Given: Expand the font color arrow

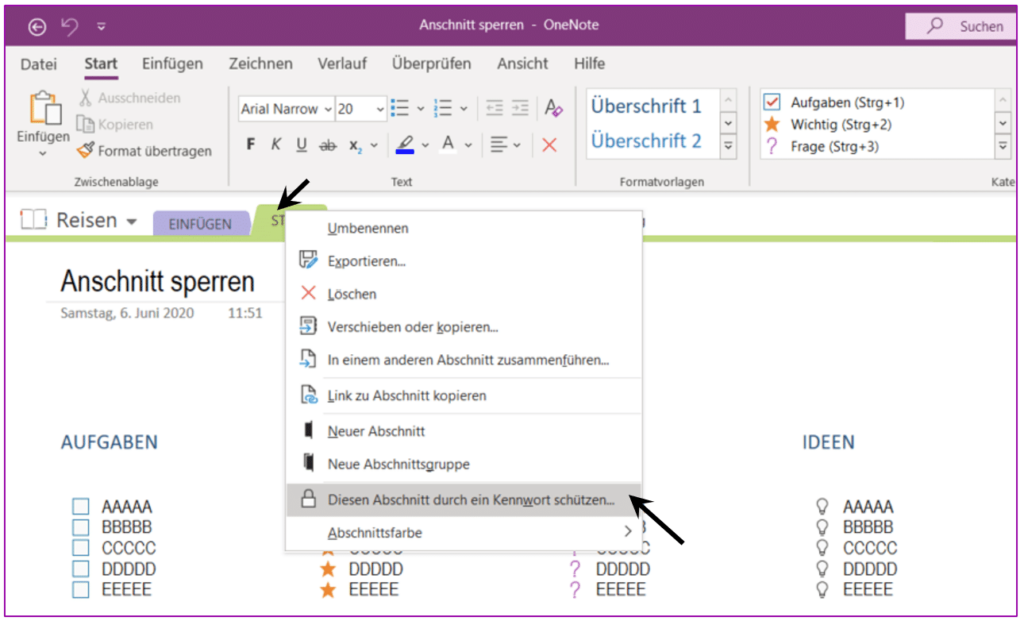Looking at the screenshot, I should (468, 145).
